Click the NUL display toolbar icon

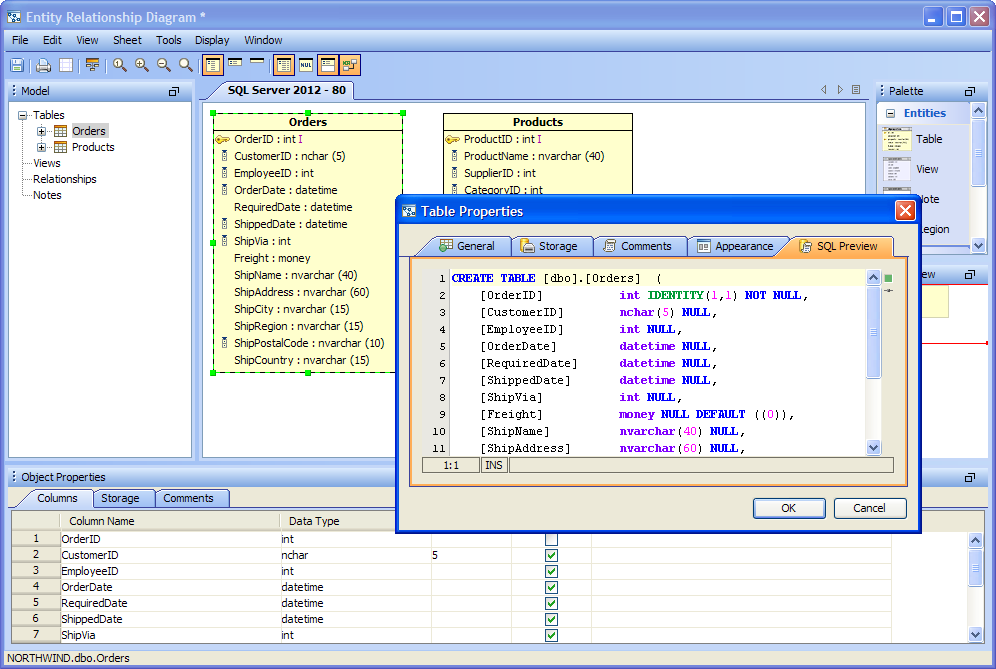pos(306,66)
